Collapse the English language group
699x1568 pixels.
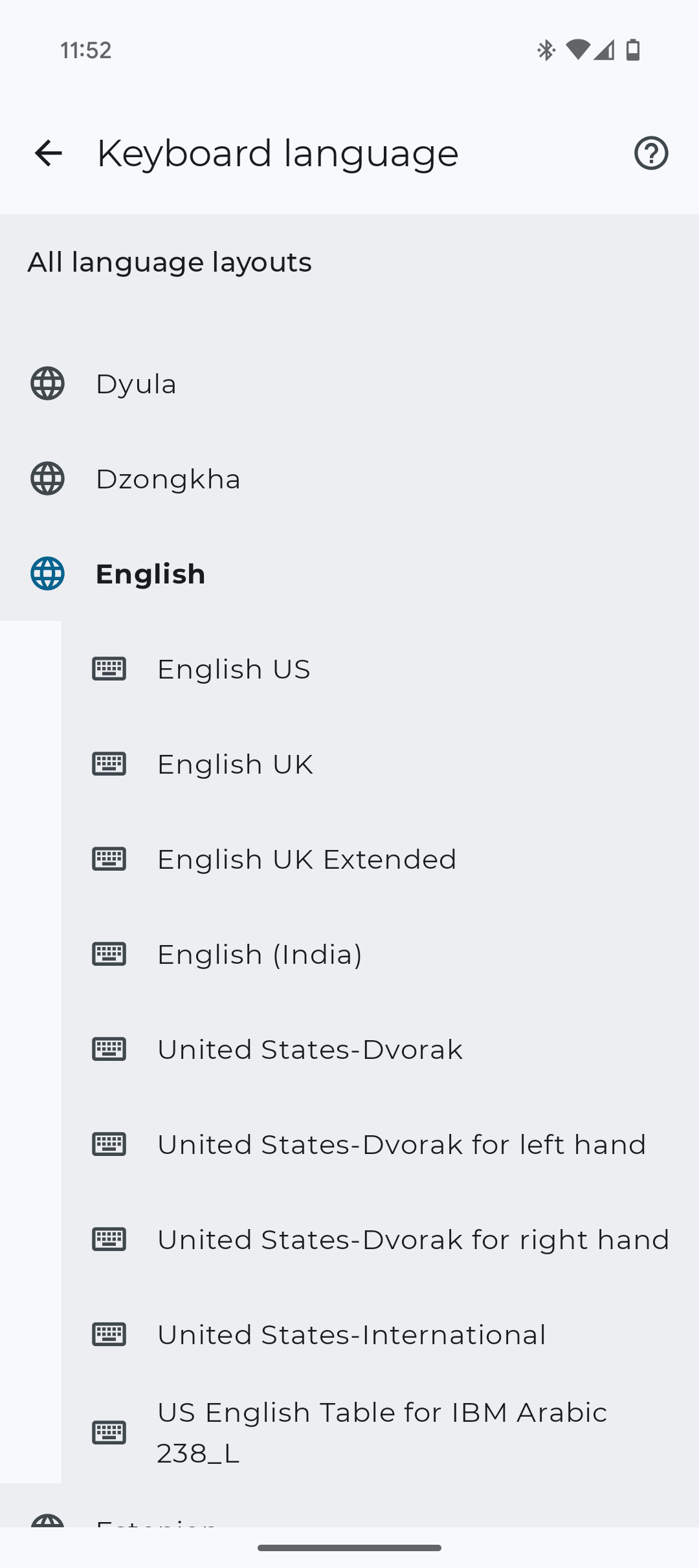pos(150,574)
